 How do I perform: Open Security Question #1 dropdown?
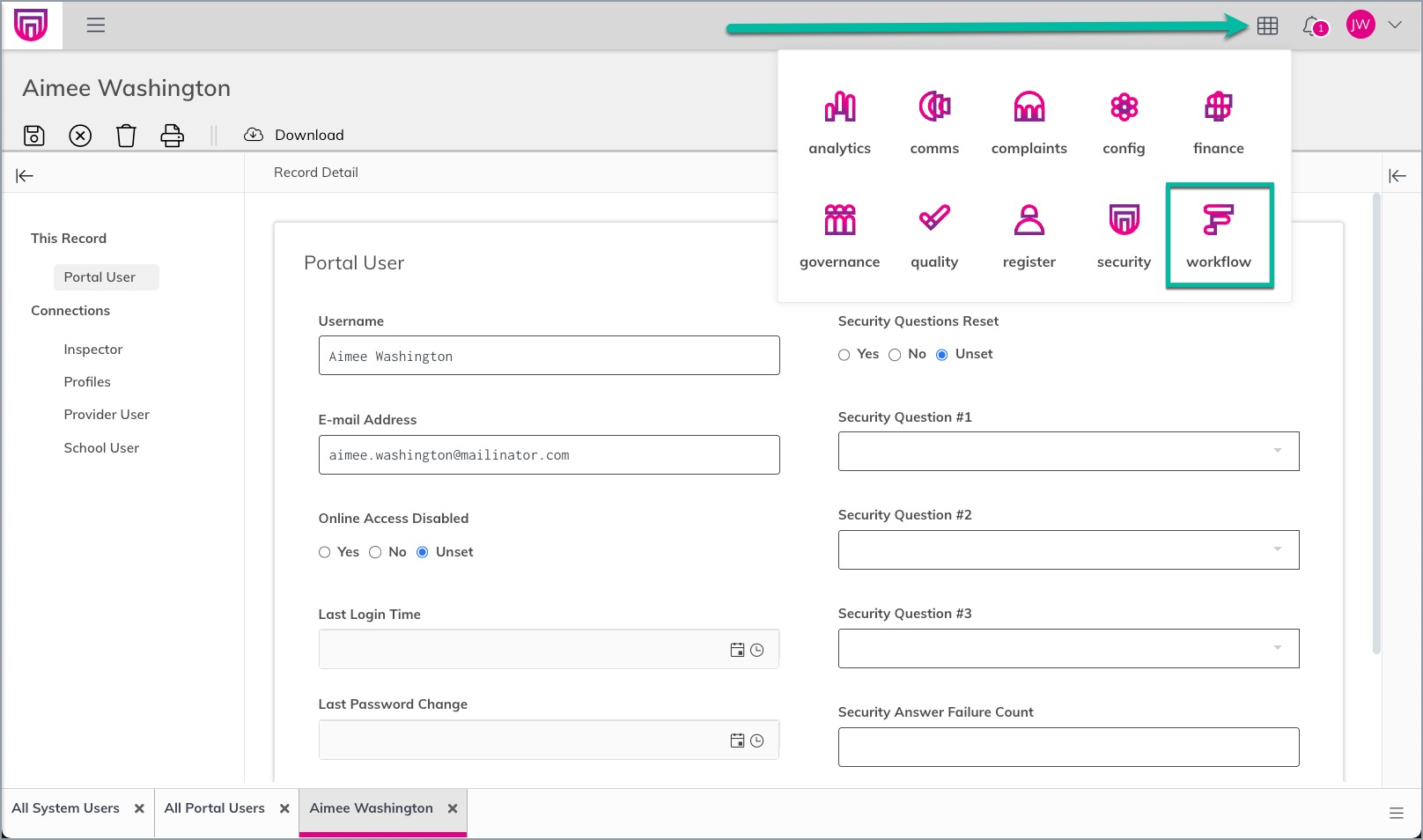(1068, 452)
